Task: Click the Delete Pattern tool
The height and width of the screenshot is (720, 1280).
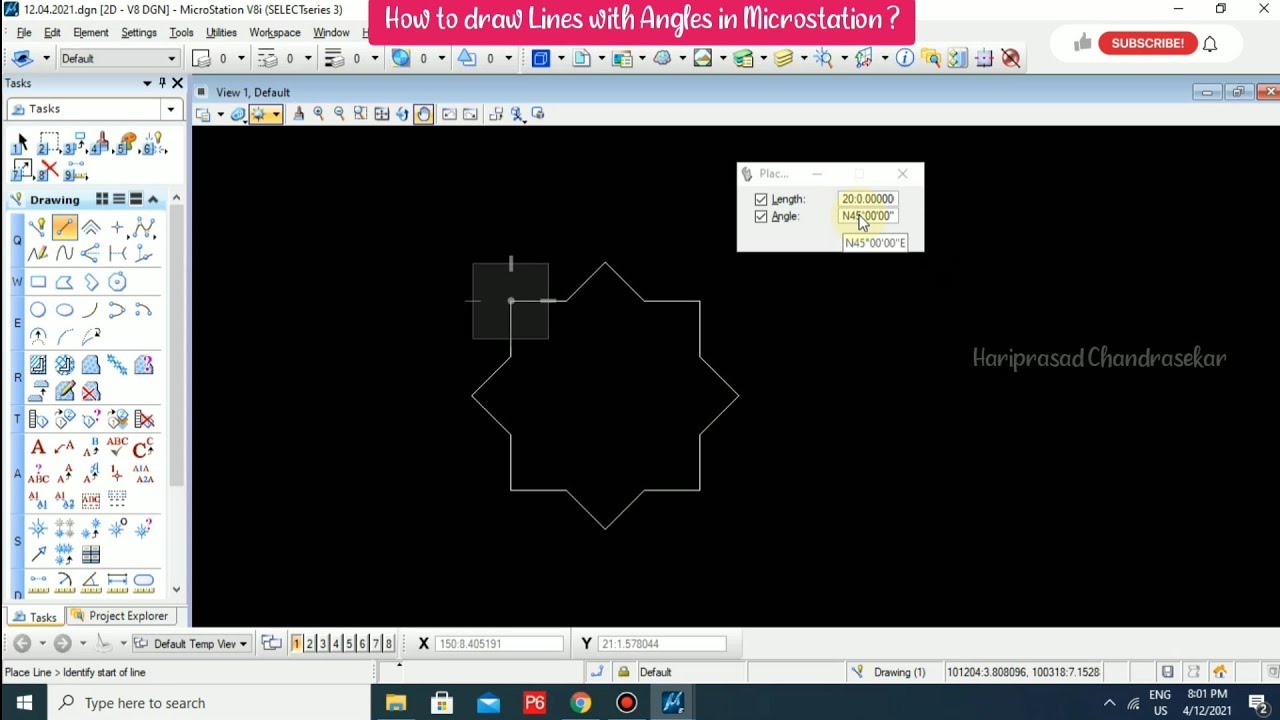Action: (x=91, y=391)
